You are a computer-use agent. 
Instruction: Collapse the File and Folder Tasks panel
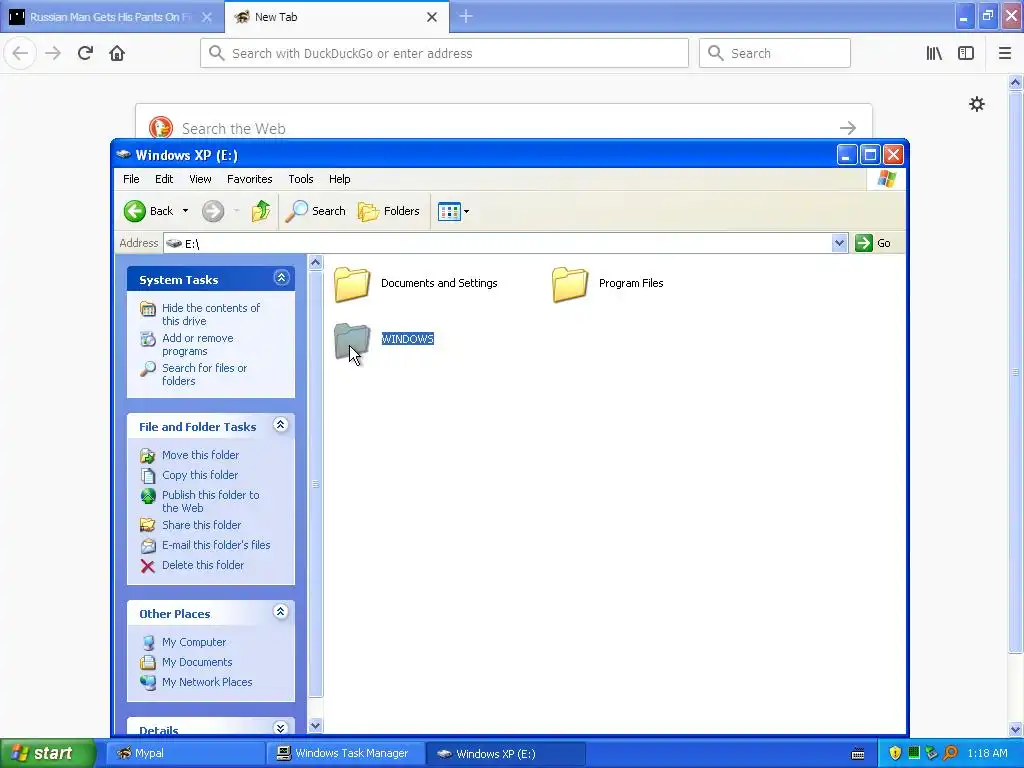click(281, 425)
